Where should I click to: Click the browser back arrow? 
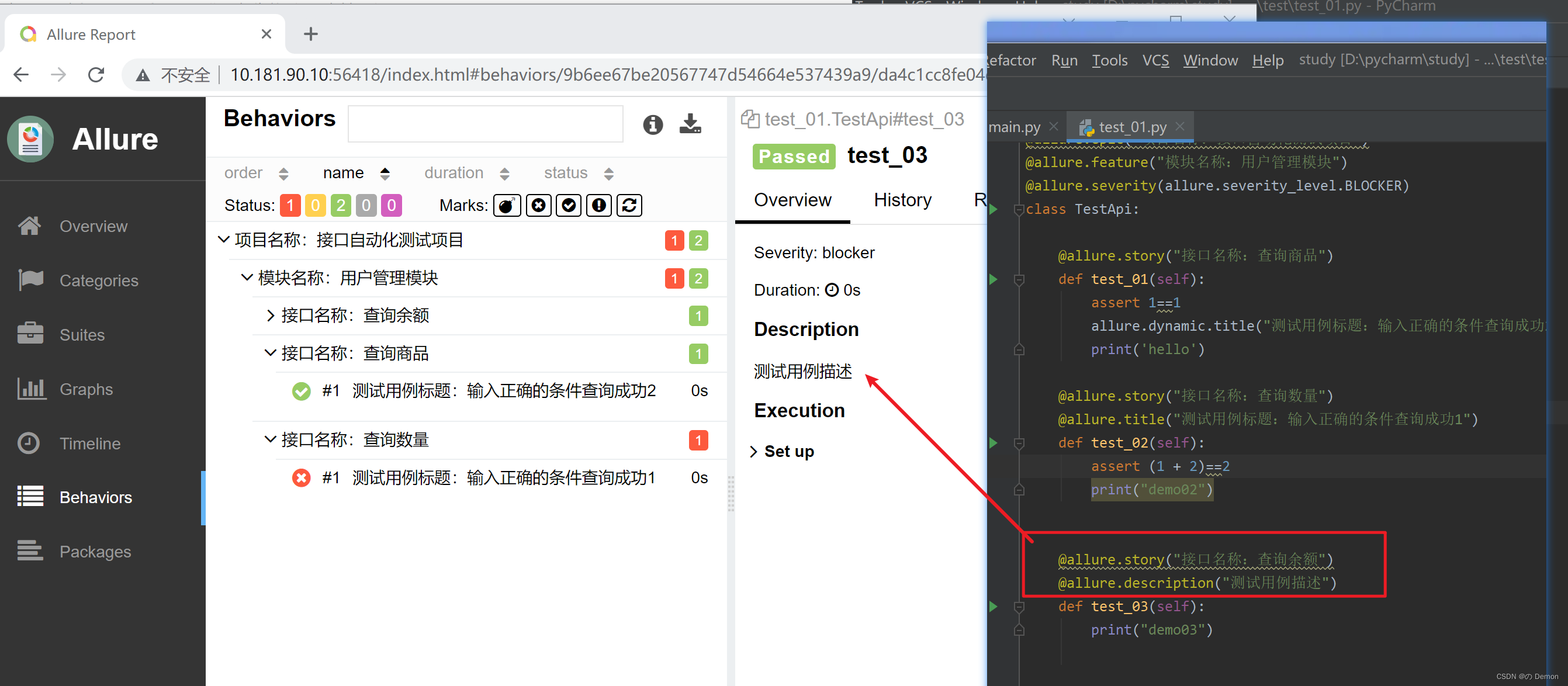21,75
